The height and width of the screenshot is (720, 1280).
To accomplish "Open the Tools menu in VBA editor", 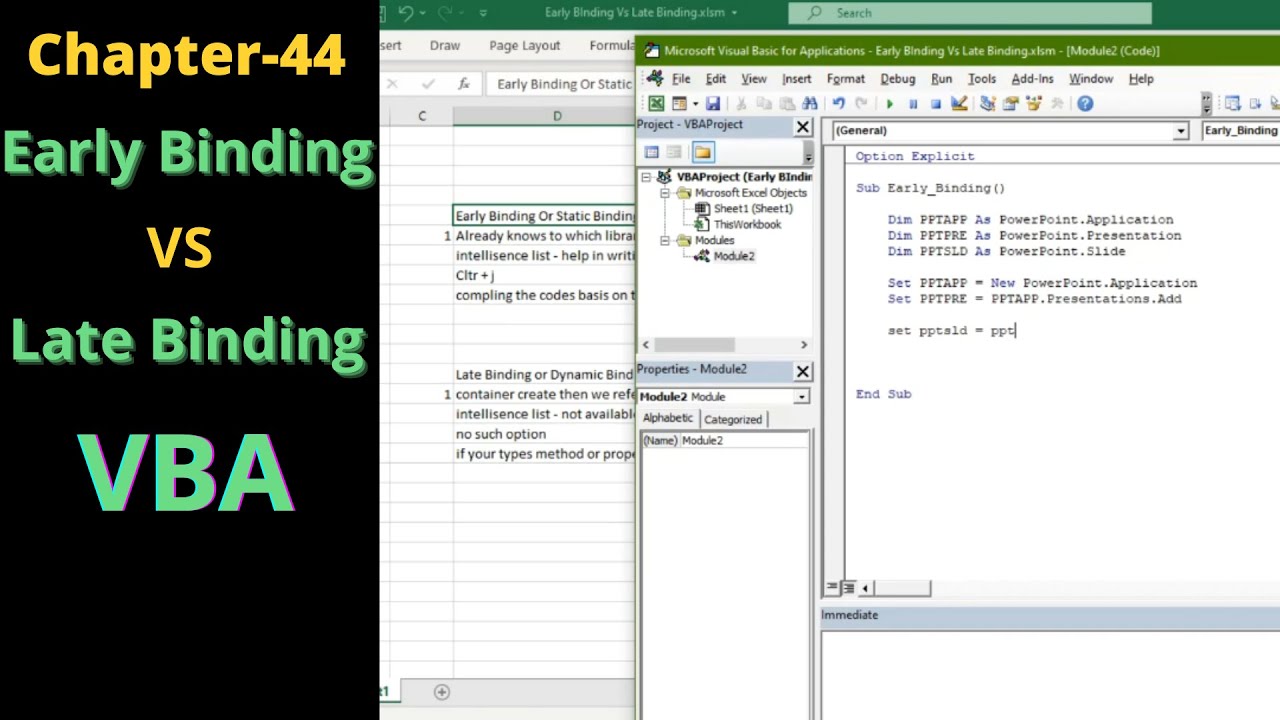I will (982, 79).
